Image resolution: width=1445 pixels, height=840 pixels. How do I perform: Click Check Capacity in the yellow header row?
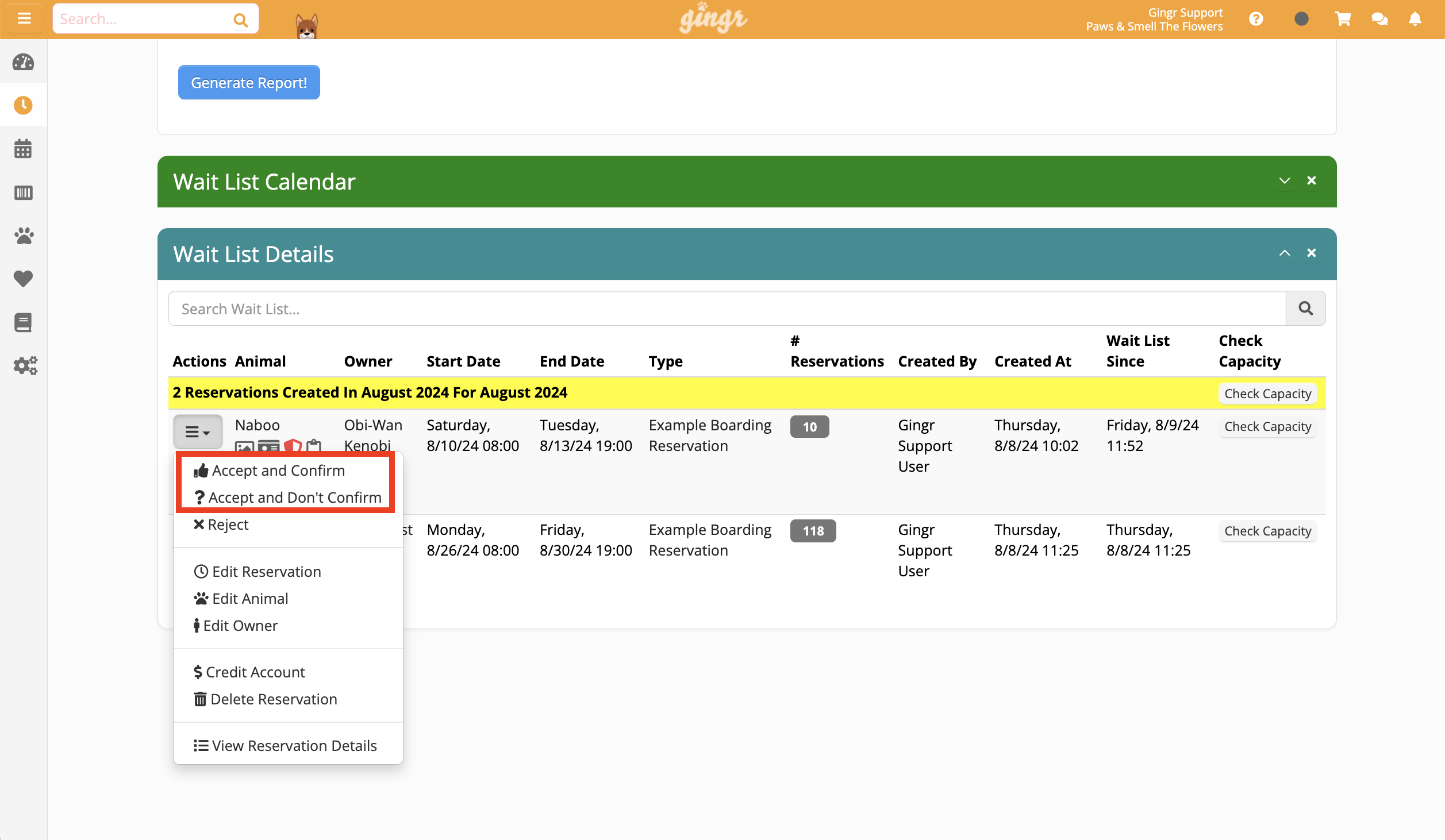[x=1267, y=394]
